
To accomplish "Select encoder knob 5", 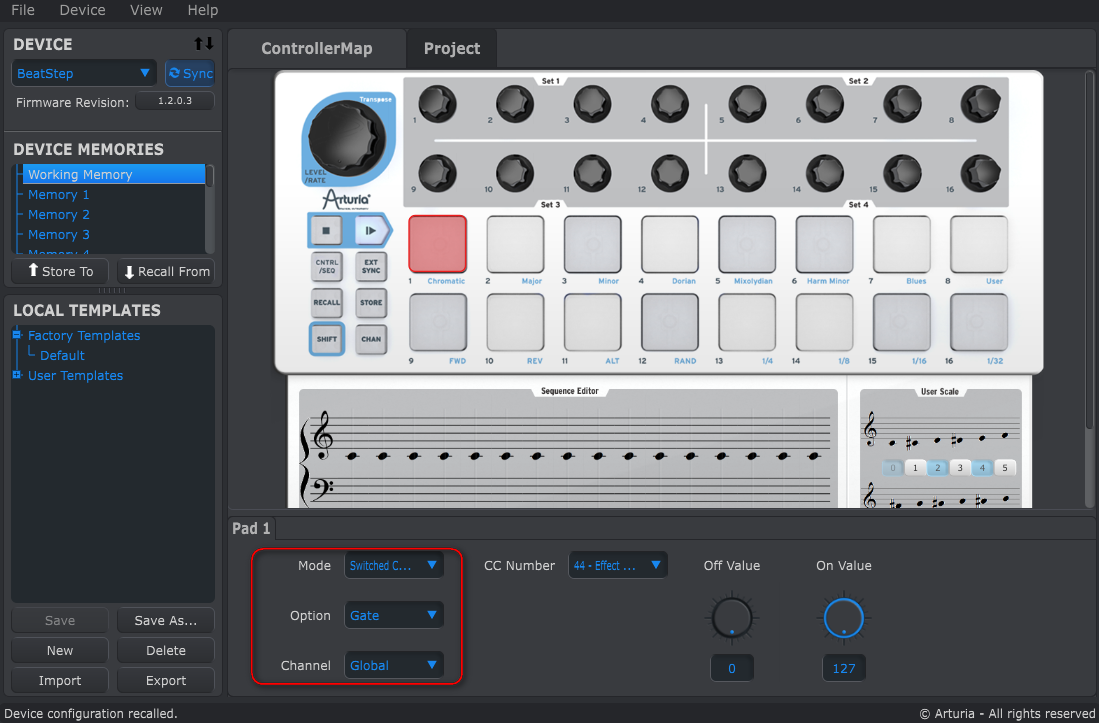I will [x=747, y=104].
